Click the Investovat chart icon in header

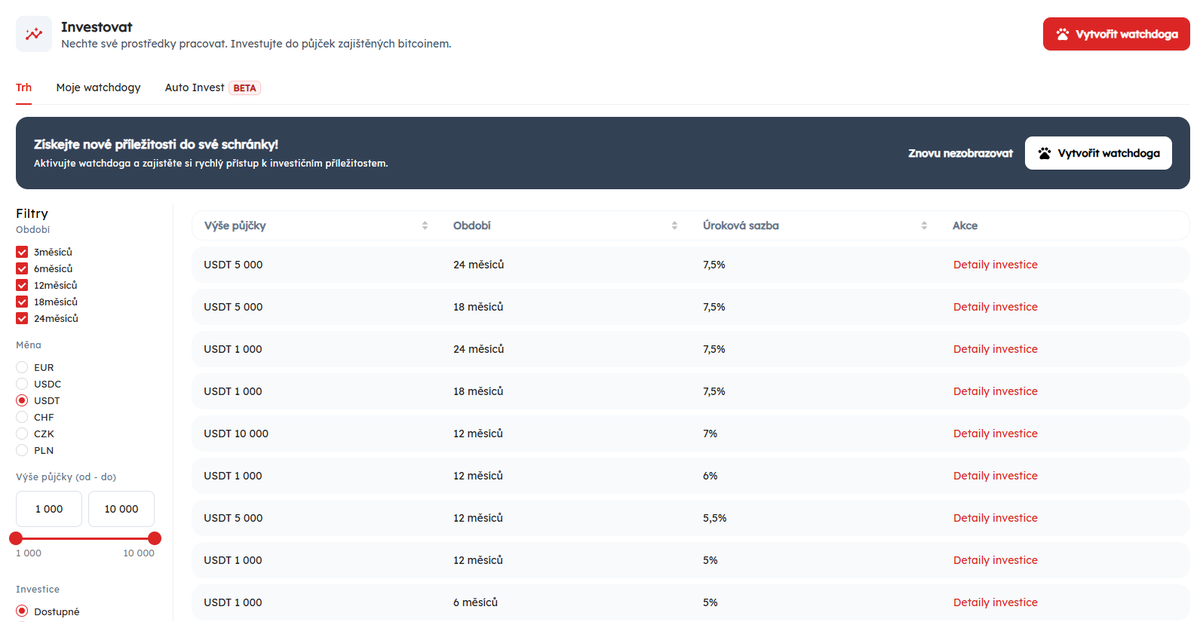coord(34,34)
